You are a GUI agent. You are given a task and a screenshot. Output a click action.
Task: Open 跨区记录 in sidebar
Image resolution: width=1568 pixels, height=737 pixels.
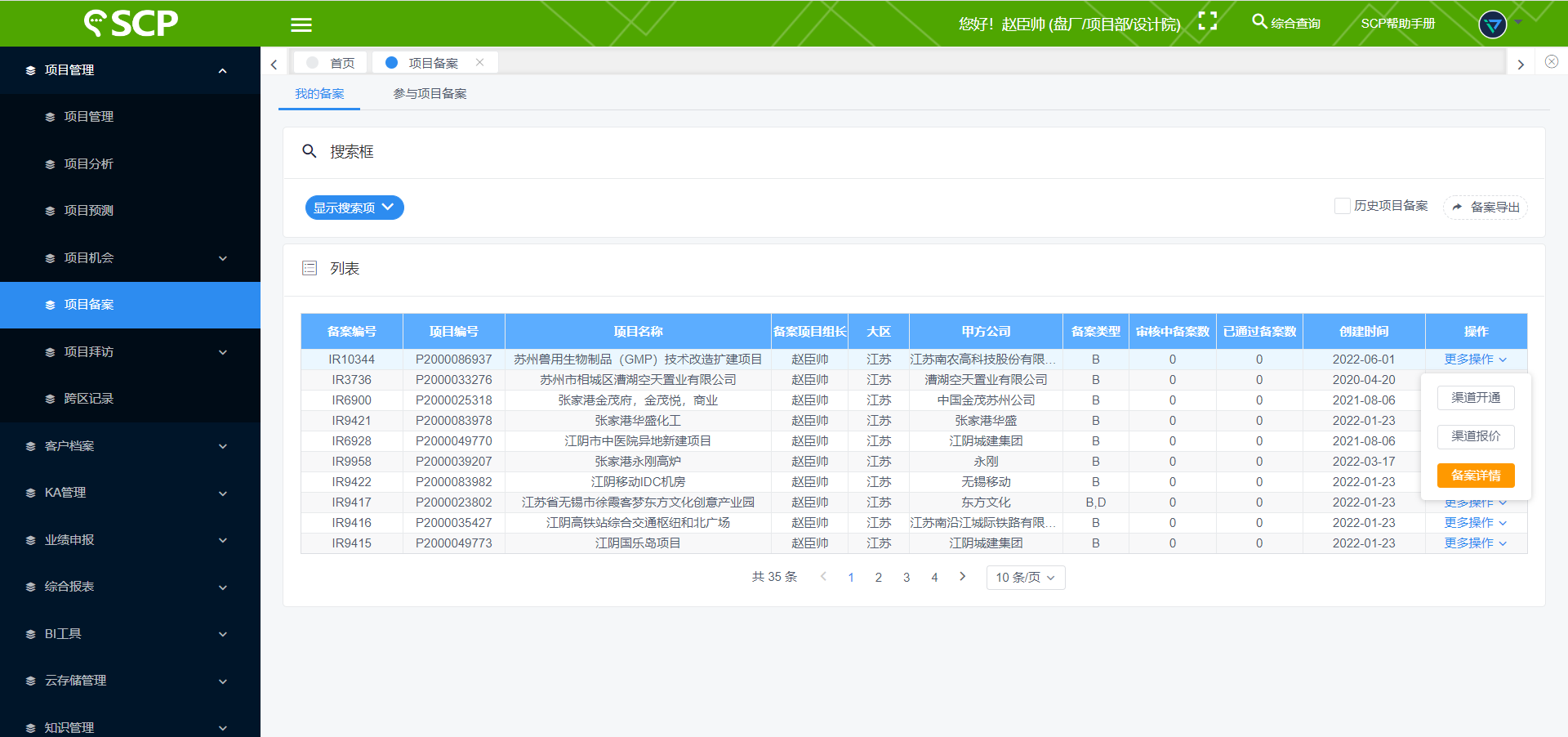(130, 399)
